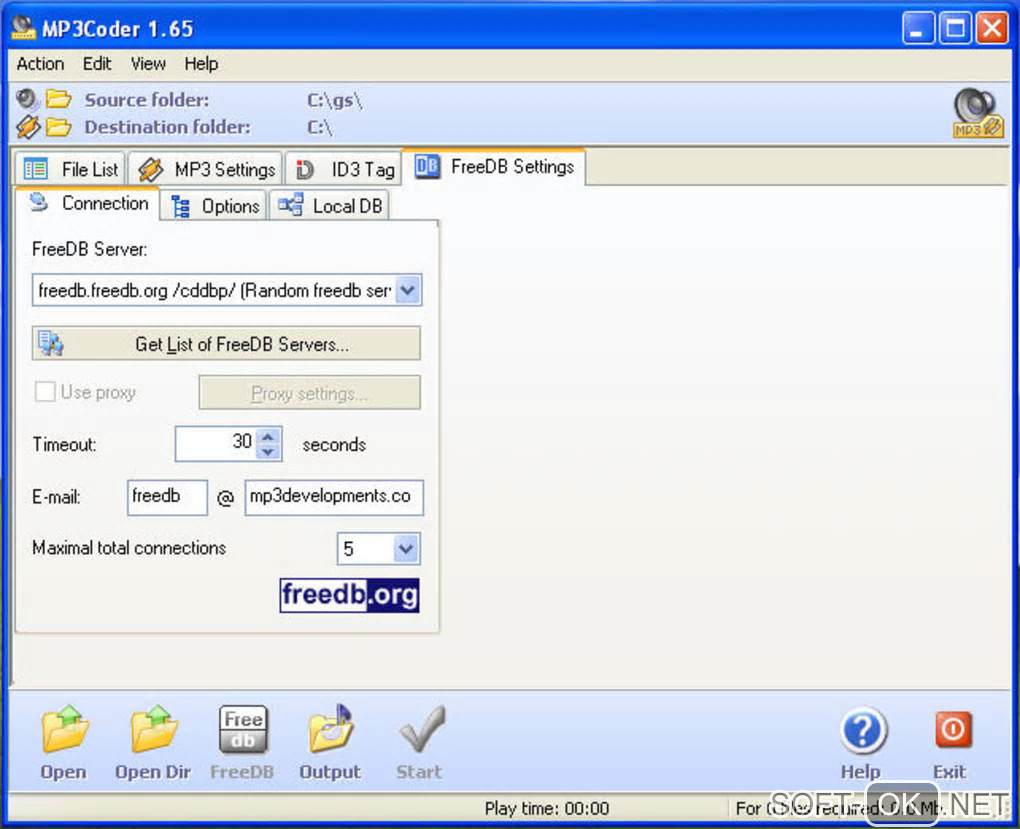Maximize the MP3Coder window
Viewport: 1020px width, 829px height.
(955, 28)
